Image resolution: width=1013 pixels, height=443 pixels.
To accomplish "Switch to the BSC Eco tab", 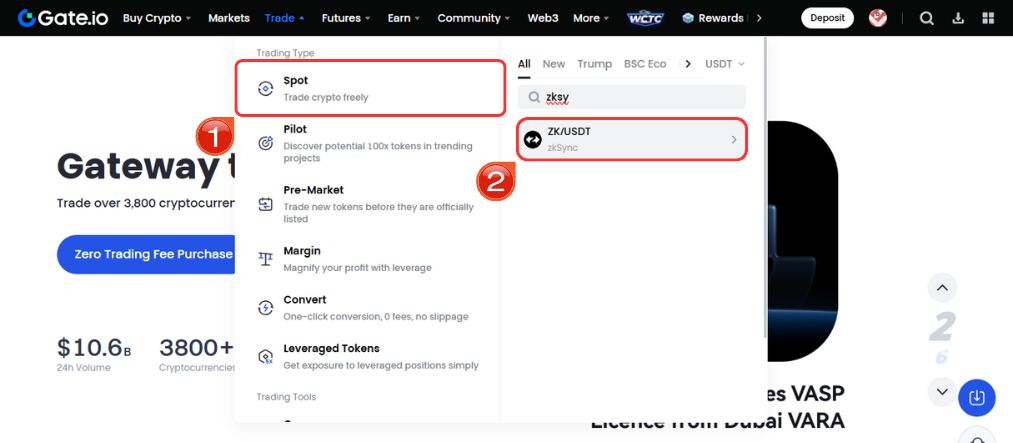I will click(x=645, y=64).
